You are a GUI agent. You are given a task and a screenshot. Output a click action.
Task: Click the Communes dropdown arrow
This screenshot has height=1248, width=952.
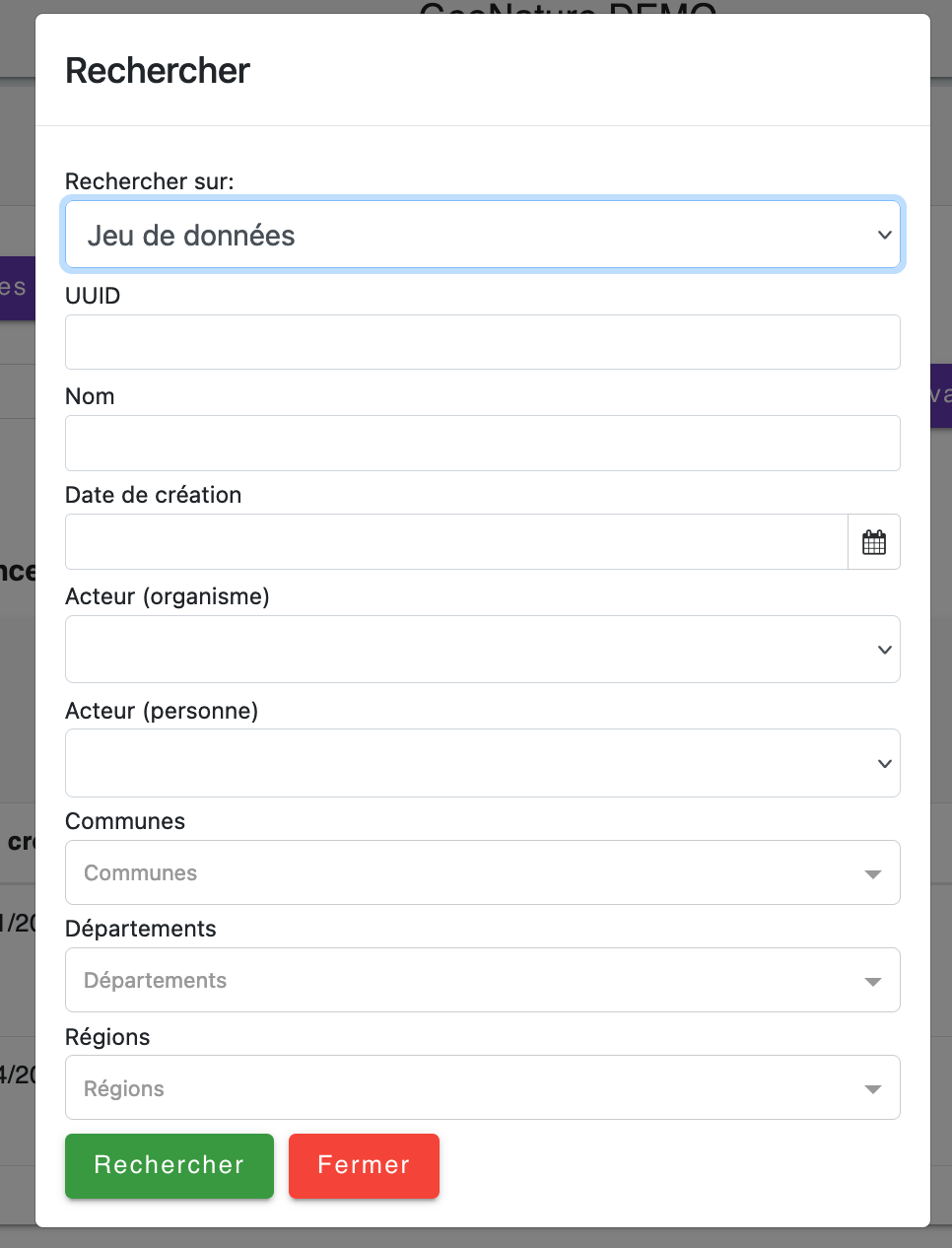pos(872,874)
